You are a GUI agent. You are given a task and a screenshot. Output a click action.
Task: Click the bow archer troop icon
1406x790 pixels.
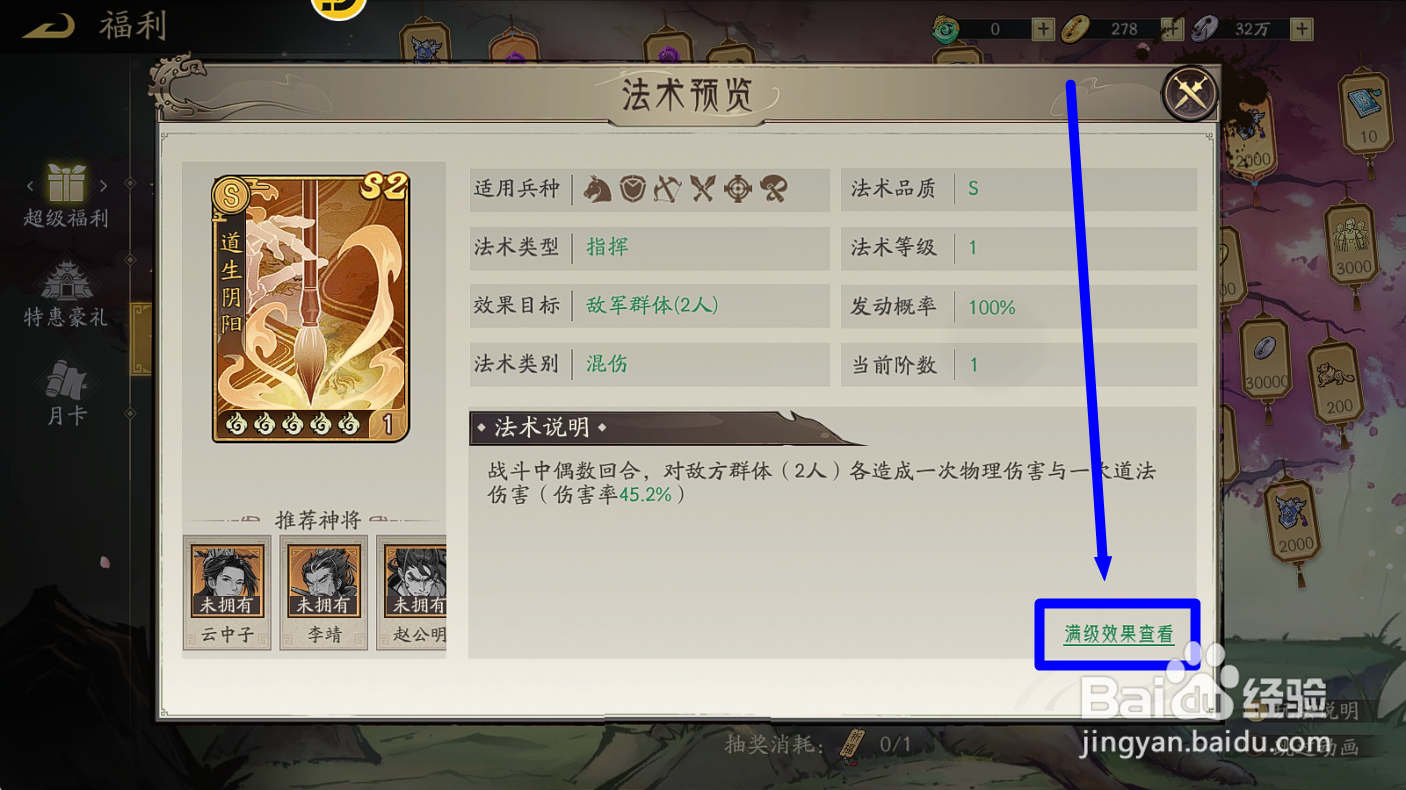point(667,188)
